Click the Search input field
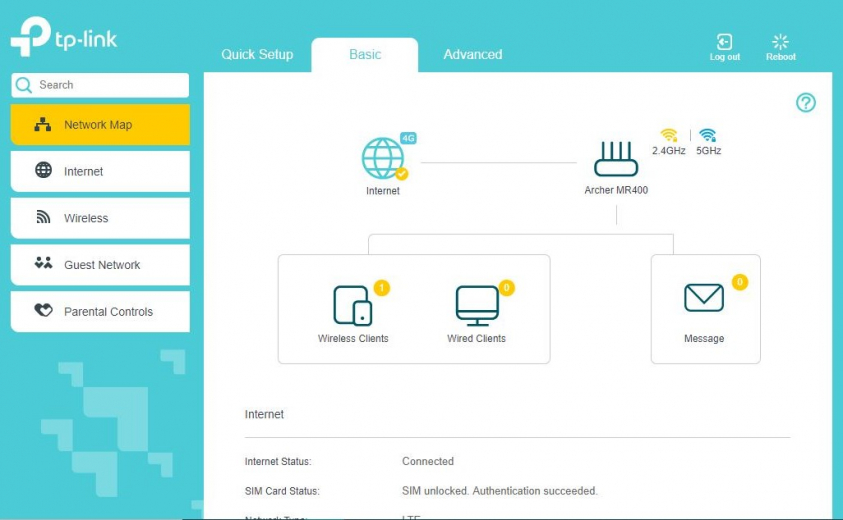843x520 pixels. click(x=108, y=85)
